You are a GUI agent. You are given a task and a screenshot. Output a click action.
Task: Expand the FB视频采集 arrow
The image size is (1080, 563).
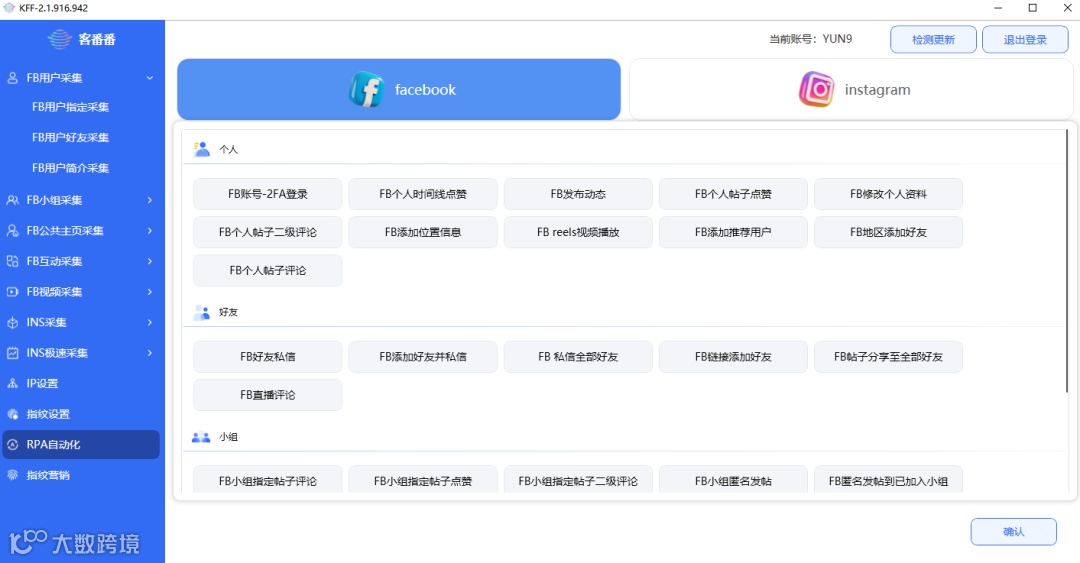tap(149, 291)
